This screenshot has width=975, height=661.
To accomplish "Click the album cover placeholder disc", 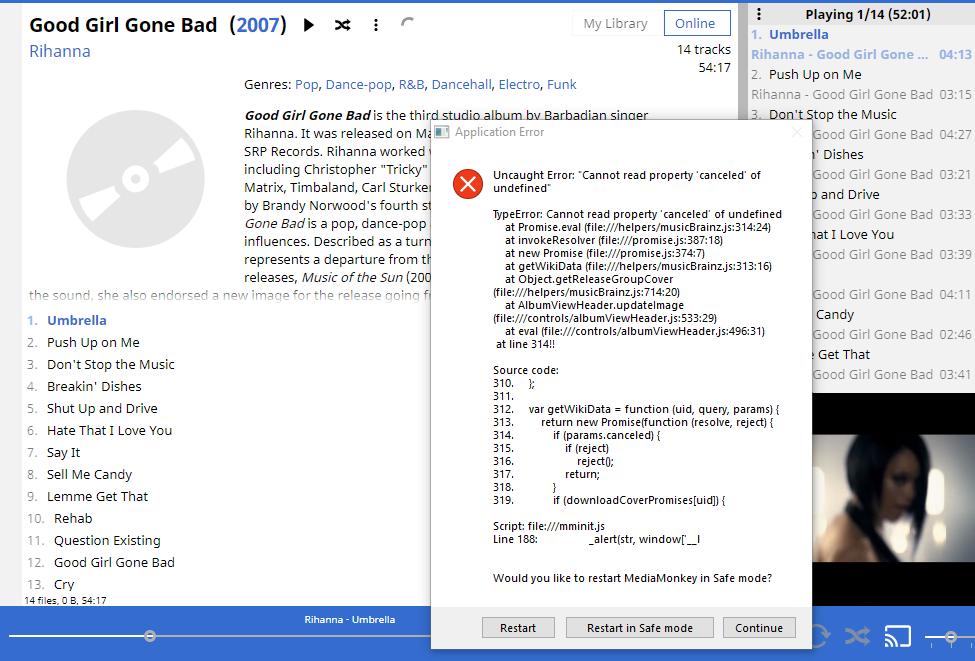I will pos(131,178).
